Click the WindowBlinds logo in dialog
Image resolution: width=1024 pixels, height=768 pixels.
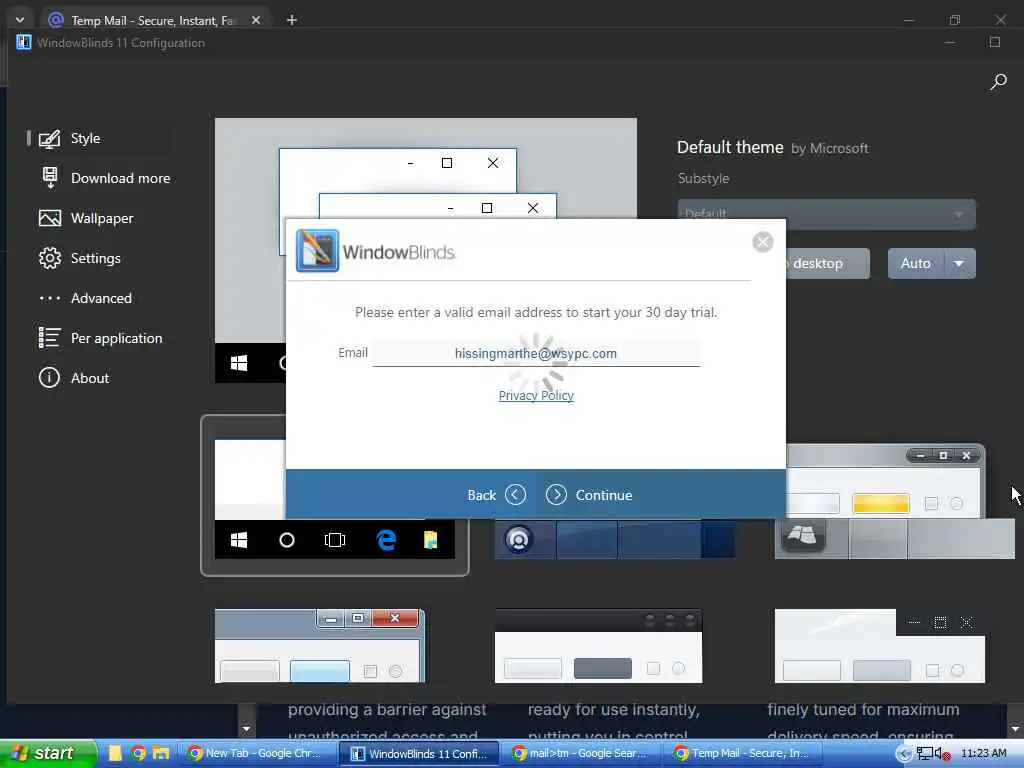click(317, 250)
